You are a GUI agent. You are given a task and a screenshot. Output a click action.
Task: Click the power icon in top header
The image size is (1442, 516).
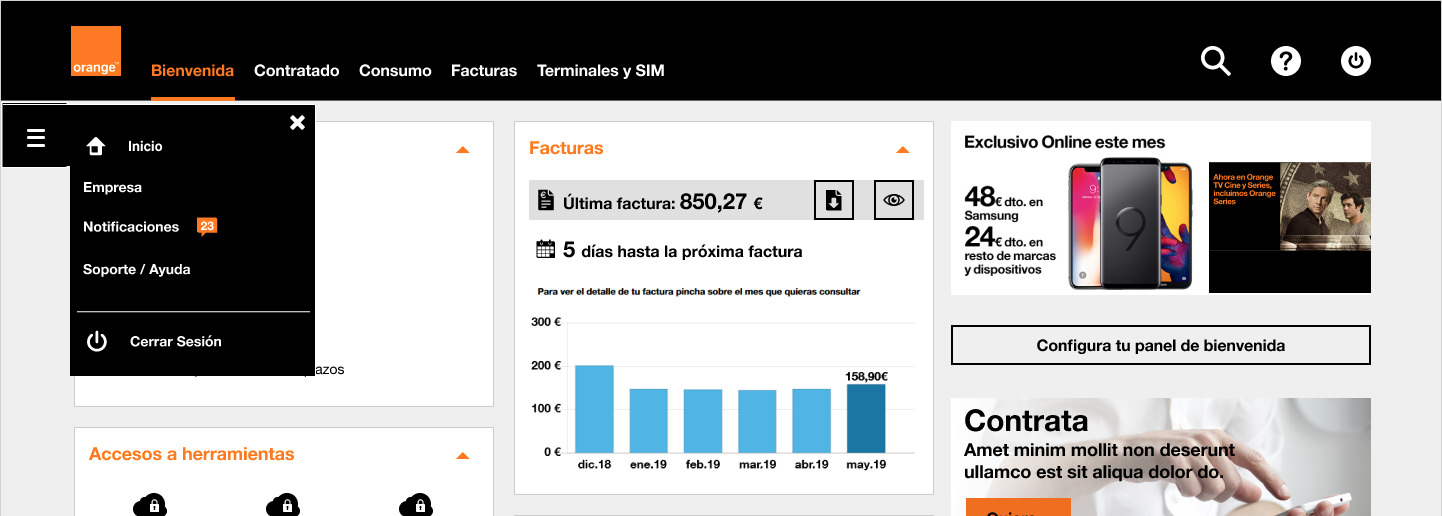tap(1355, 61)
